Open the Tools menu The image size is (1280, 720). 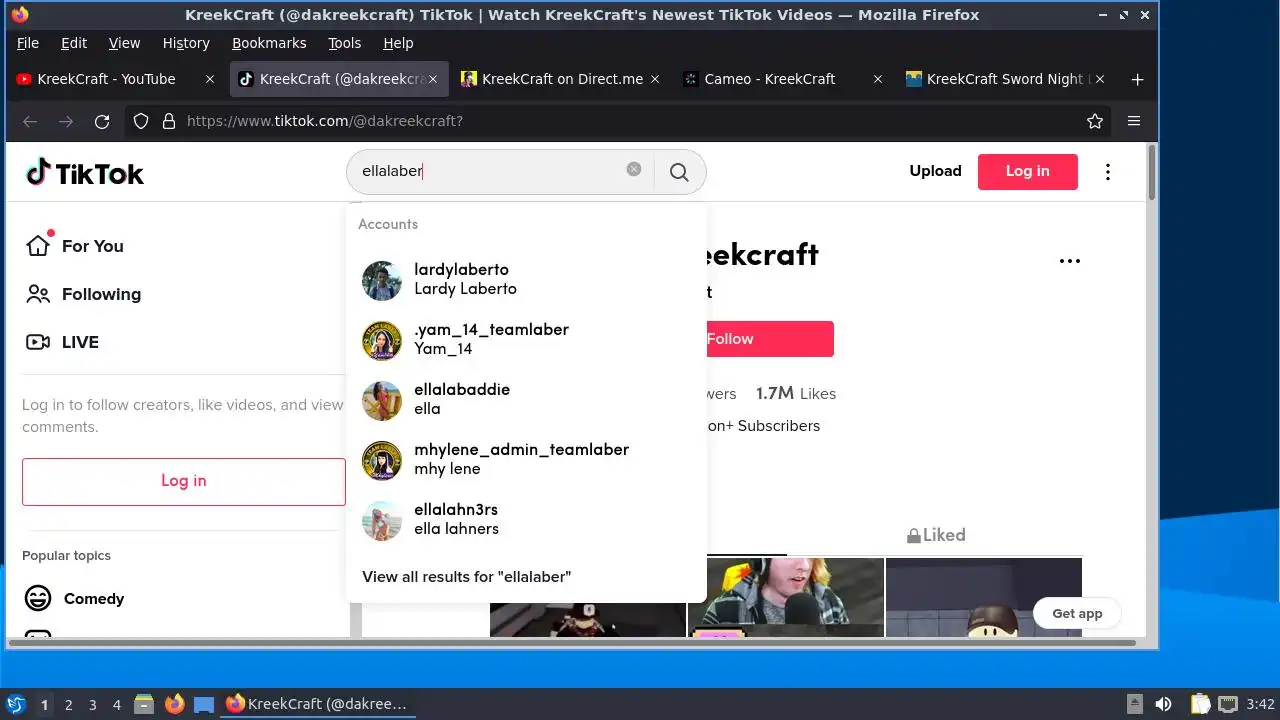(344, 43)
